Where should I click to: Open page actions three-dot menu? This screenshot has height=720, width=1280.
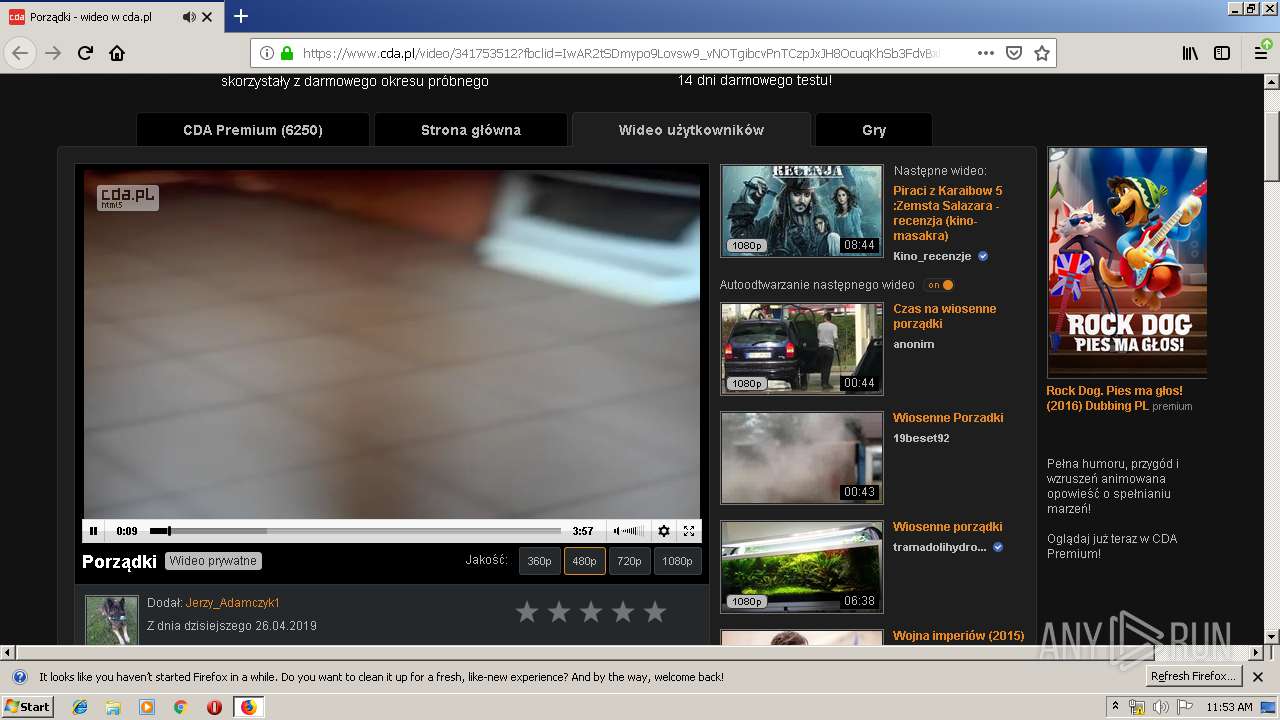[986, 53]
